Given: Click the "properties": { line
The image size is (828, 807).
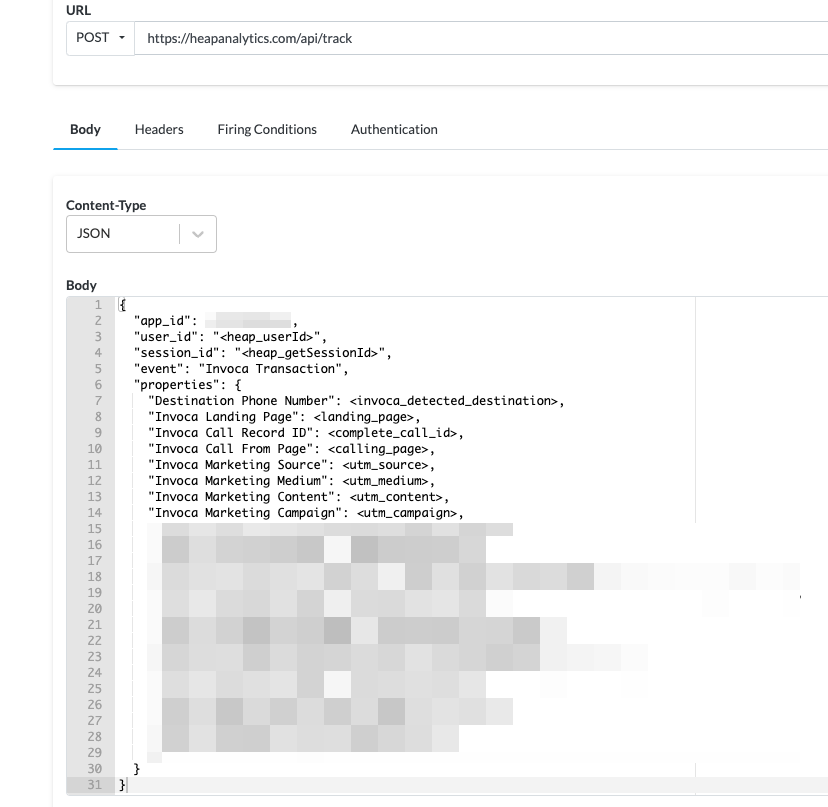Looking at the screenshot, I should [x=187, y=384].
